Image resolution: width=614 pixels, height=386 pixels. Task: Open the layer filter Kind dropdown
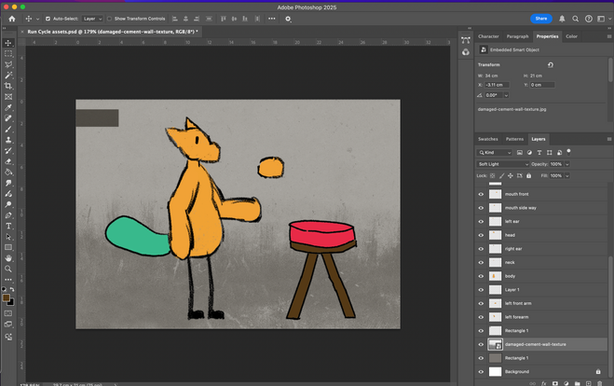click(x=495, y=153)
